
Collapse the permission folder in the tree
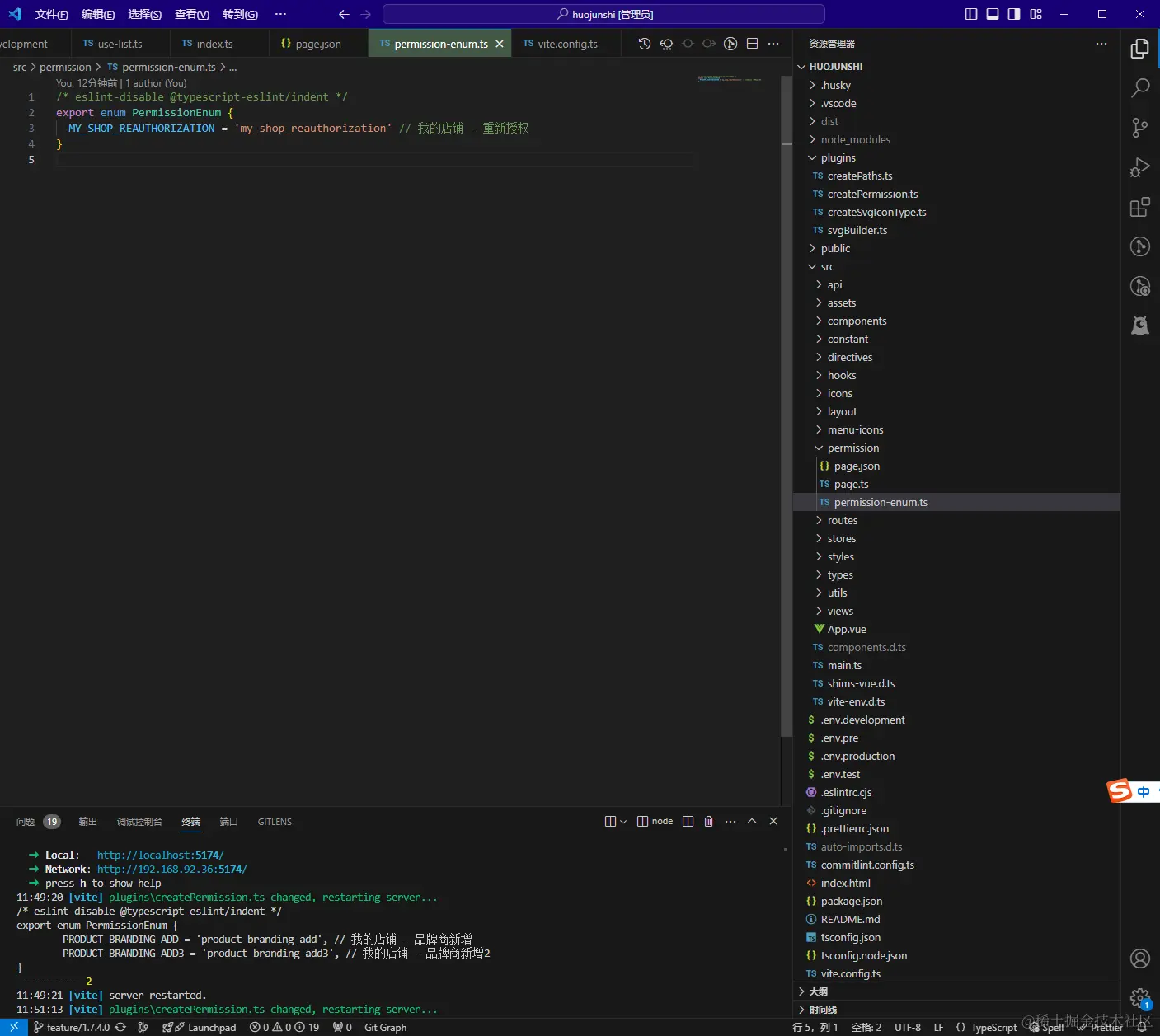[x=956, y=448]
